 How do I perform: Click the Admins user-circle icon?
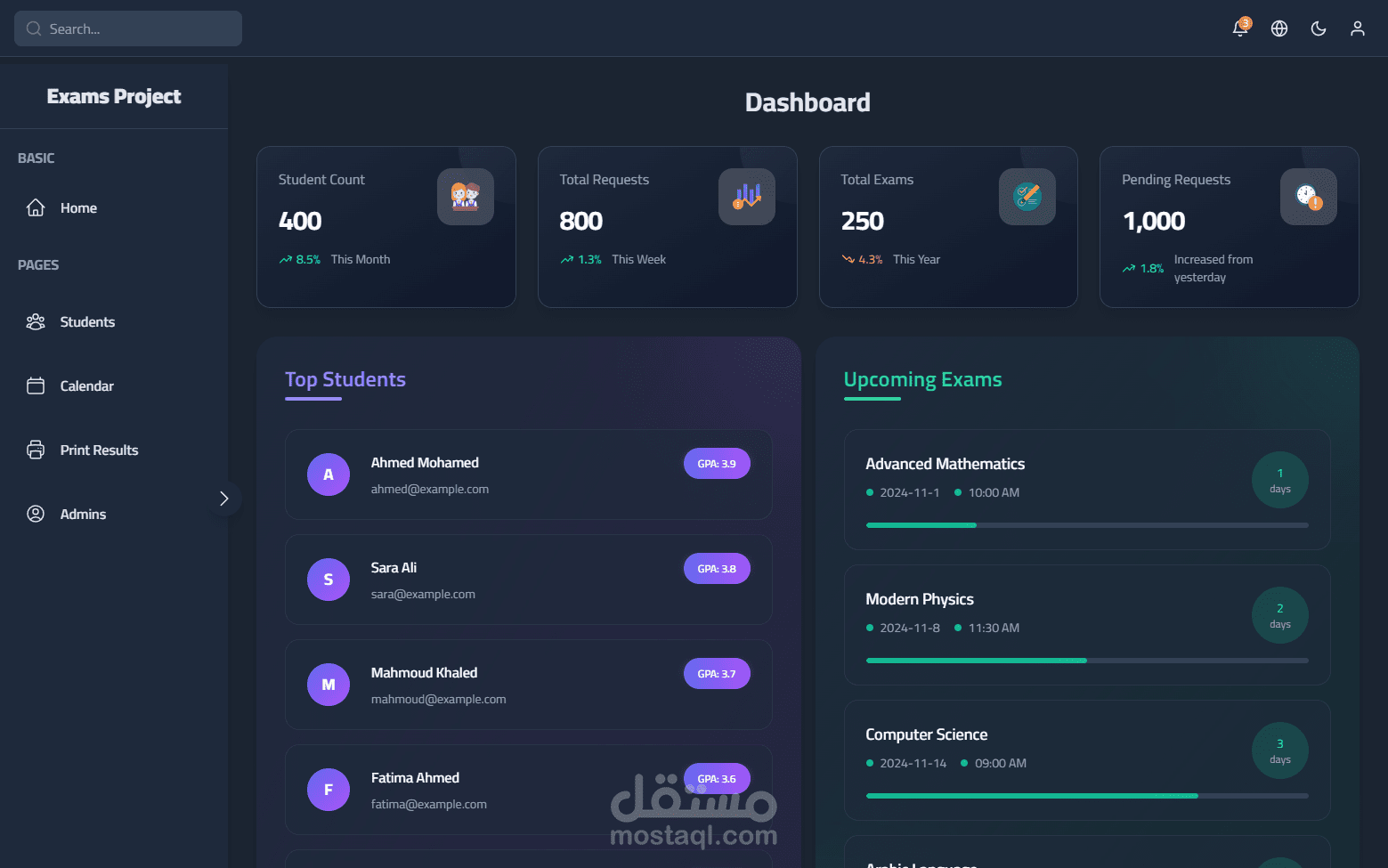[x=36, y=514]
